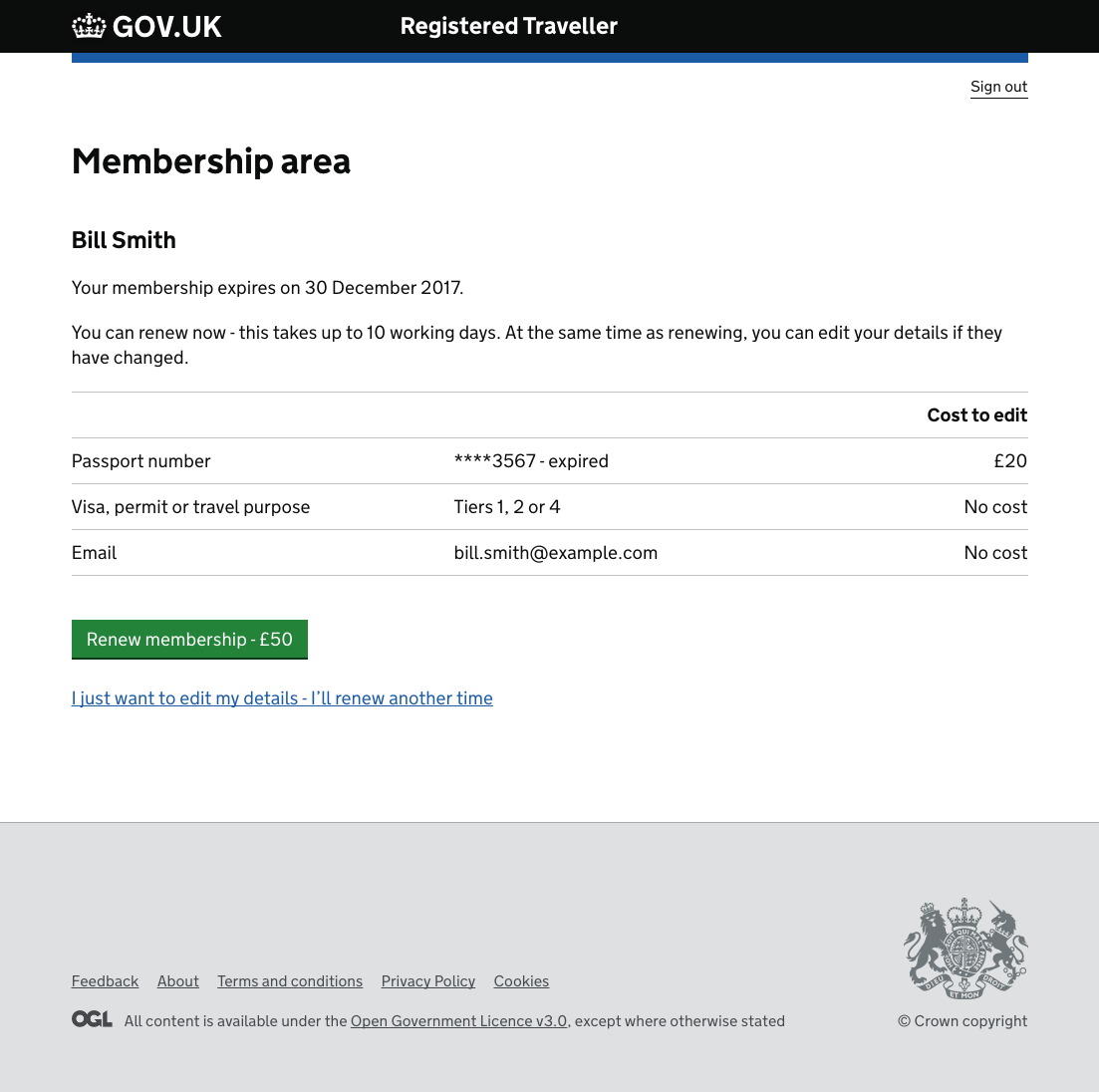Click the Cost to edit column header

coord(976,415)
